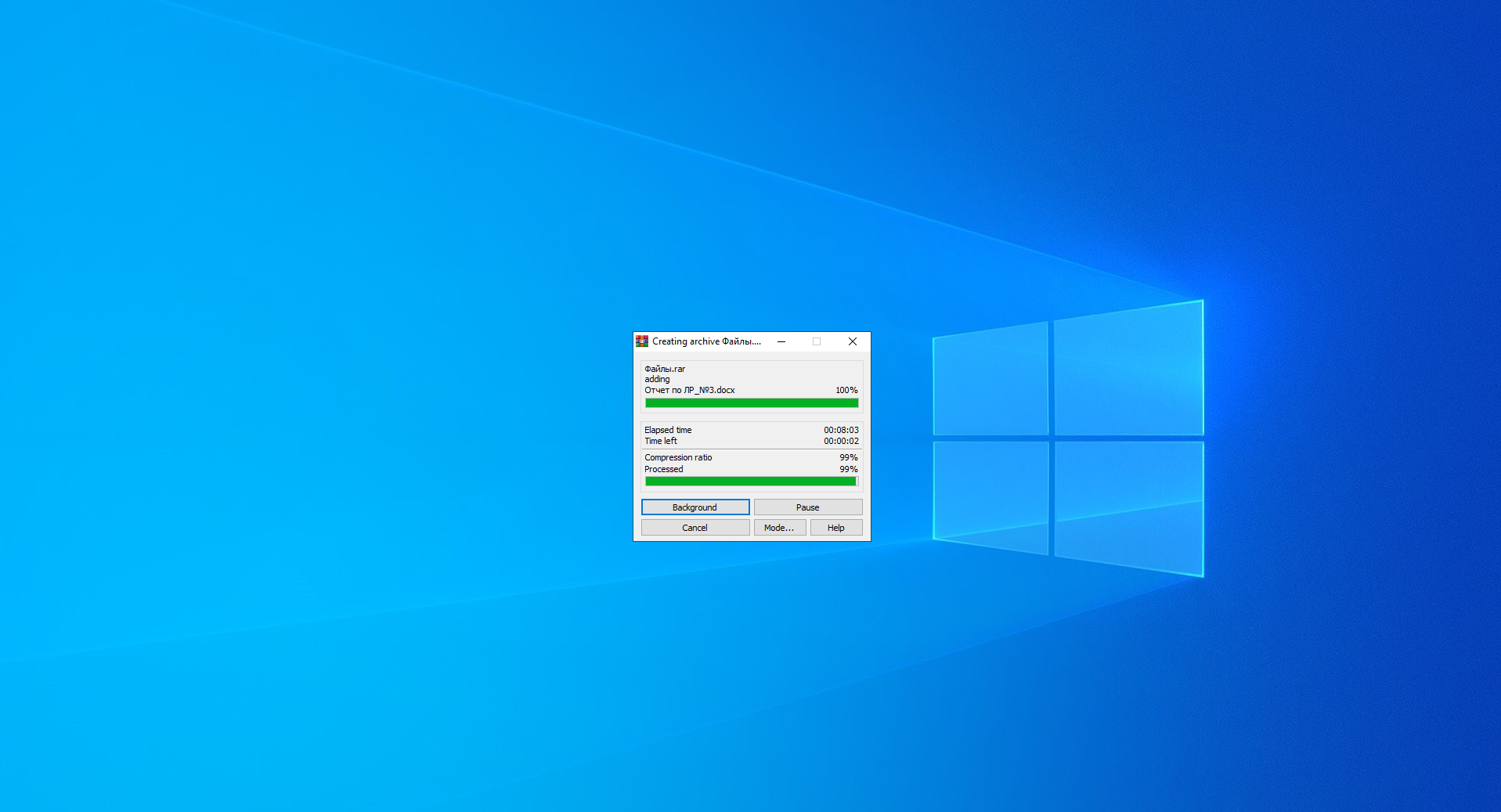Click the Elapsed time value 00:08:03
Image resolution: width=1501 pixels, height=812 pixels.
tap(841, 430)
